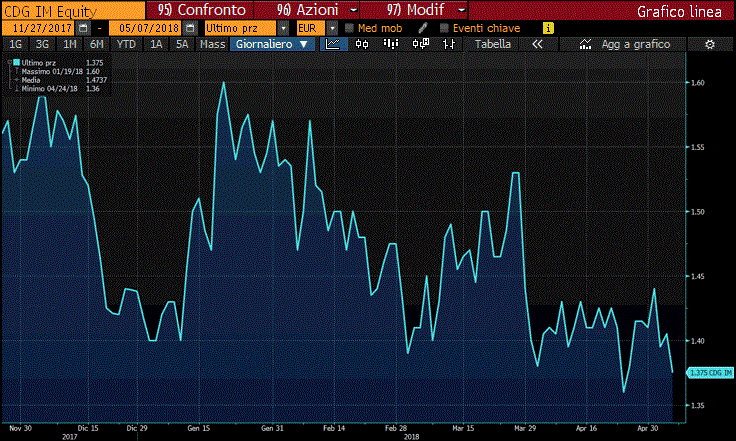Screen dimensions: 736x441
Task: Click the yellow info icon
Action: tap(547, 28)
